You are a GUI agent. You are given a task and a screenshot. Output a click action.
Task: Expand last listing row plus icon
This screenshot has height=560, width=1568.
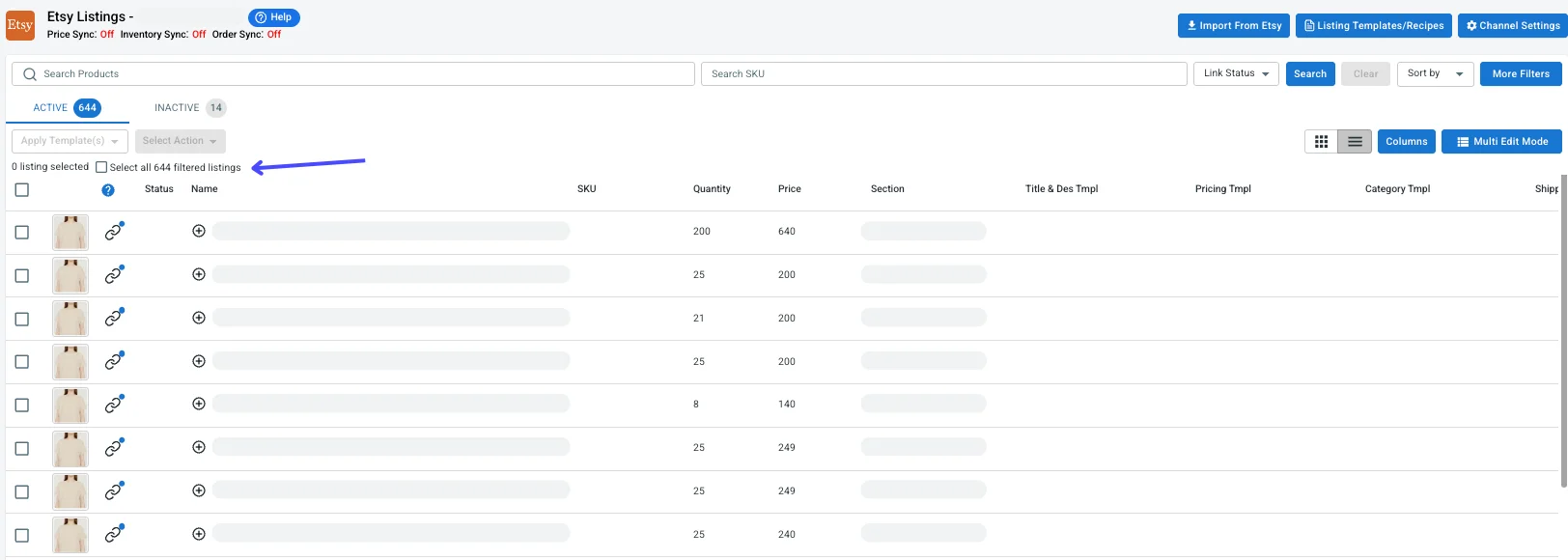coord(199,534)
